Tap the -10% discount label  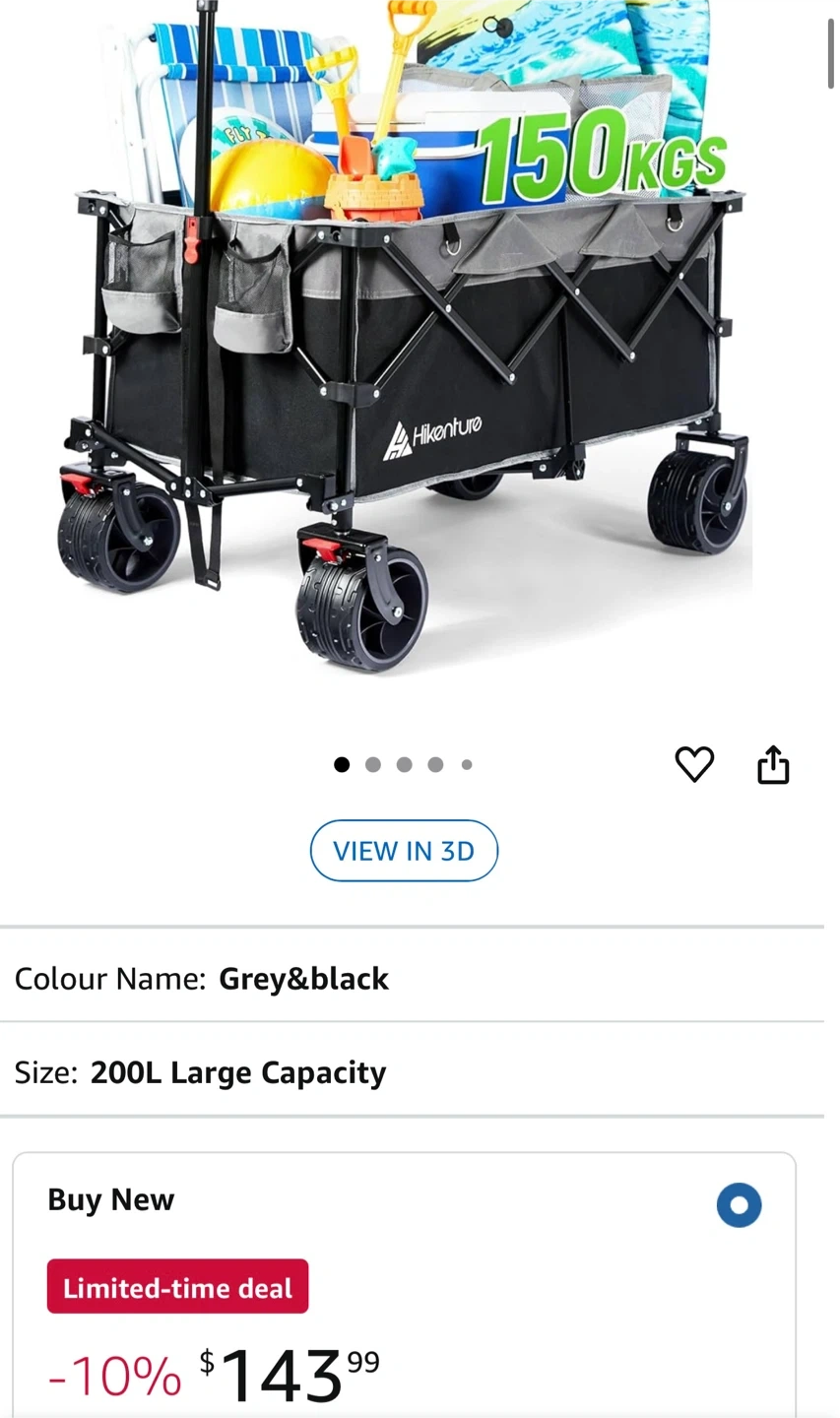point(114,1376)
